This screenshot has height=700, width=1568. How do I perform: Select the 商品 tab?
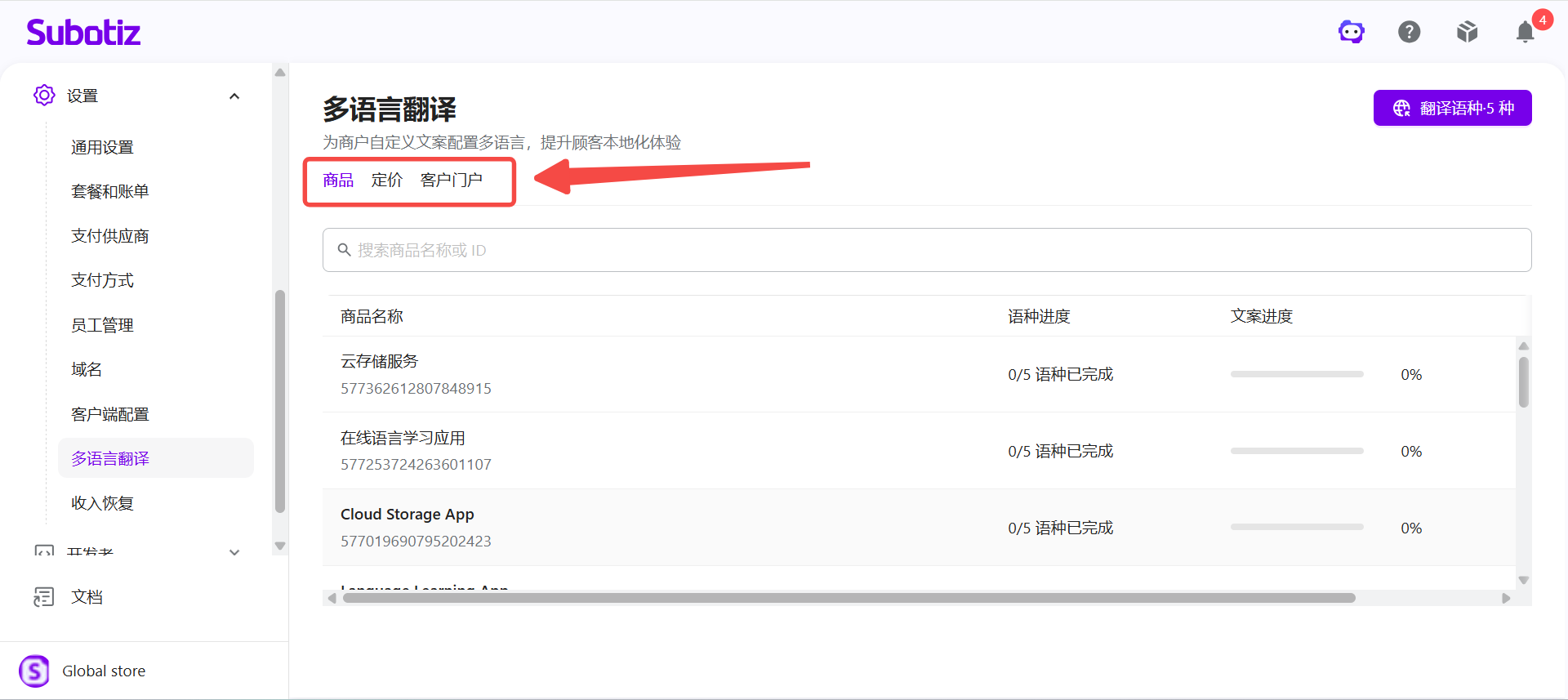tap(338, 180)
